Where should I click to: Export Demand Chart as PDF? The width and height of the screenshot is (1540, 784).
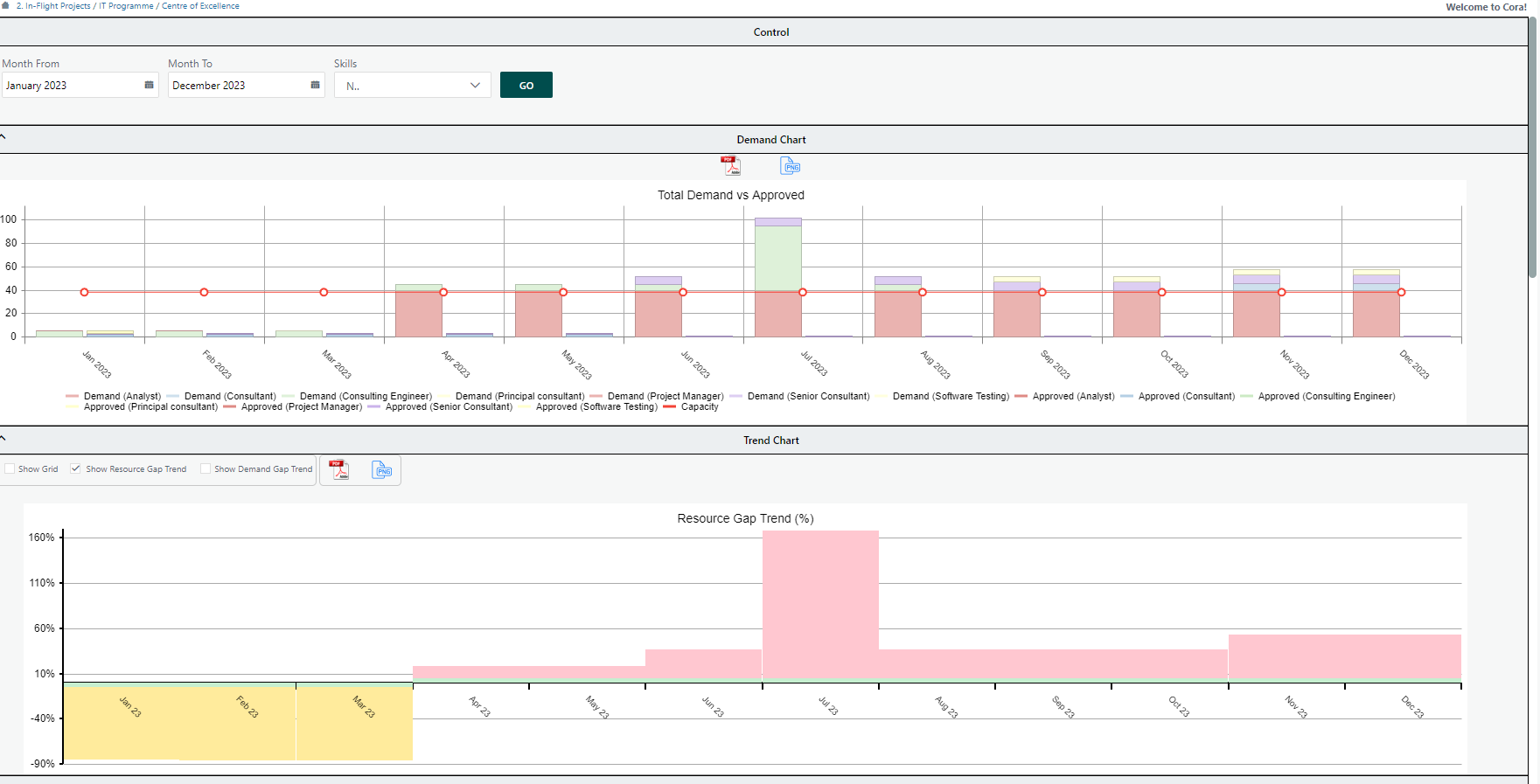coord(730,166)
